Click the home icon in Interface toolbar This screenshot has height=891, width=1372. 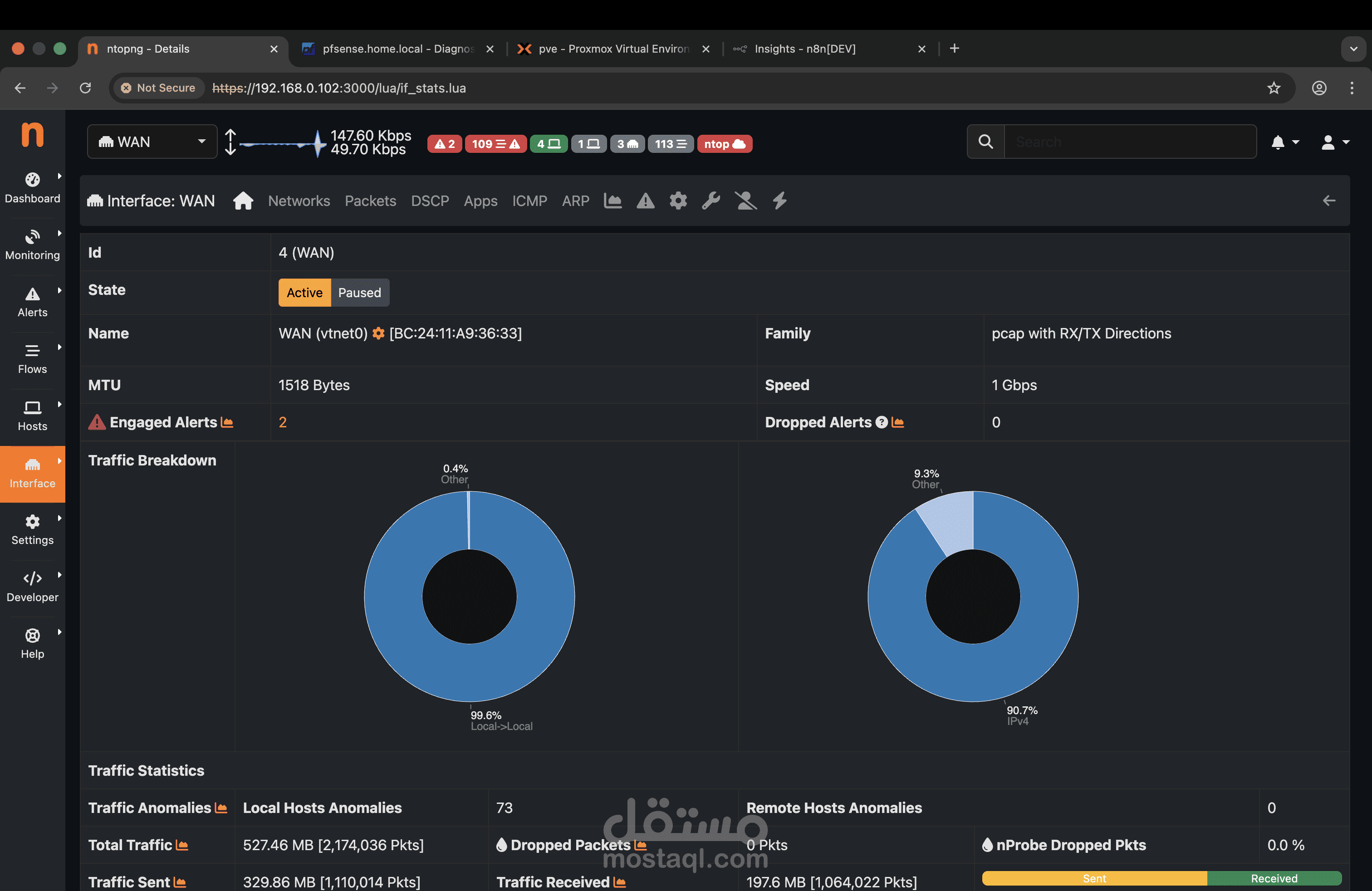point(243,201)
